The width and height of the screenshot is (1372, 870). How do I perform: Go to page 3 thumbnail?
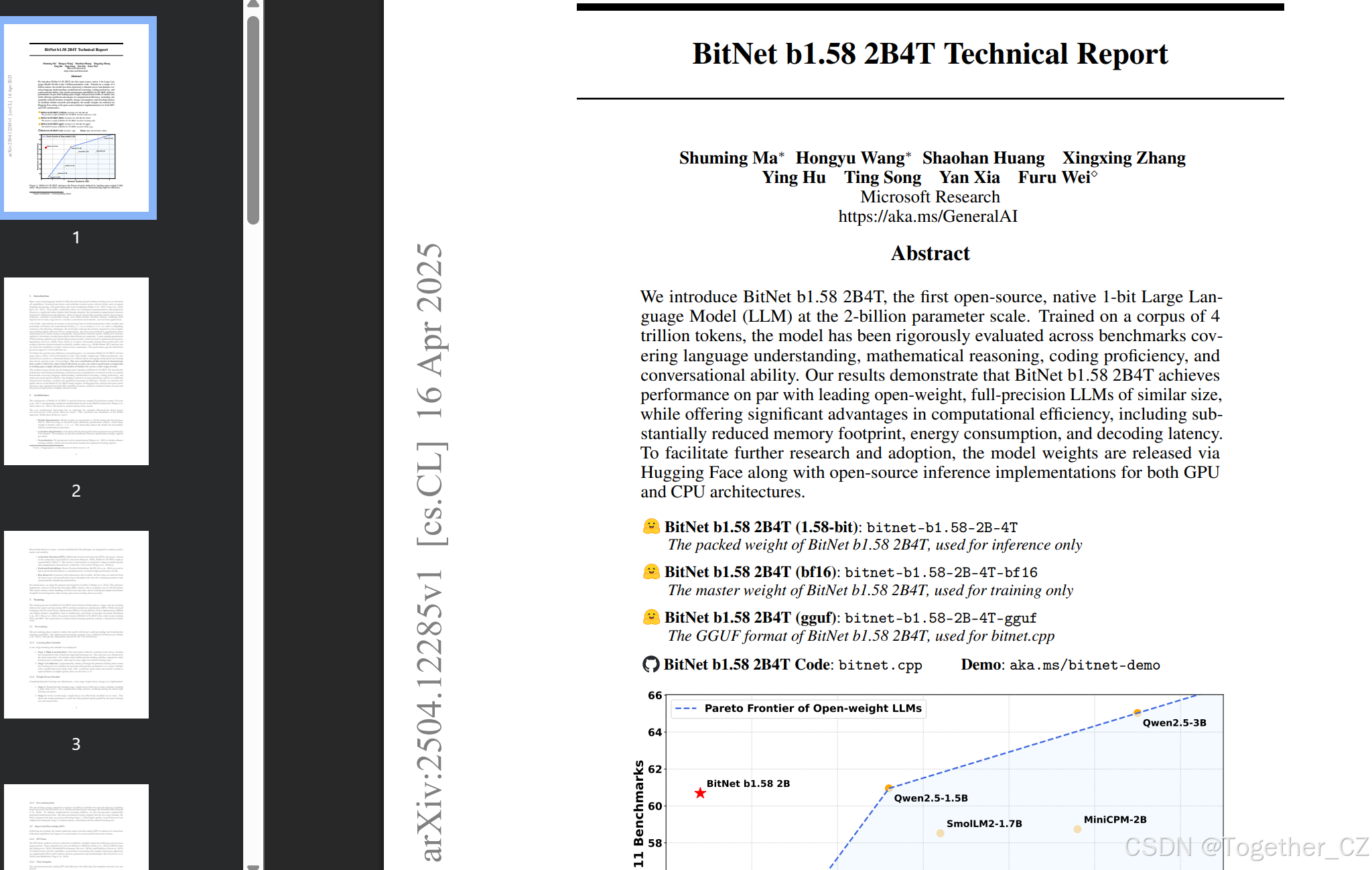(76, 625)
